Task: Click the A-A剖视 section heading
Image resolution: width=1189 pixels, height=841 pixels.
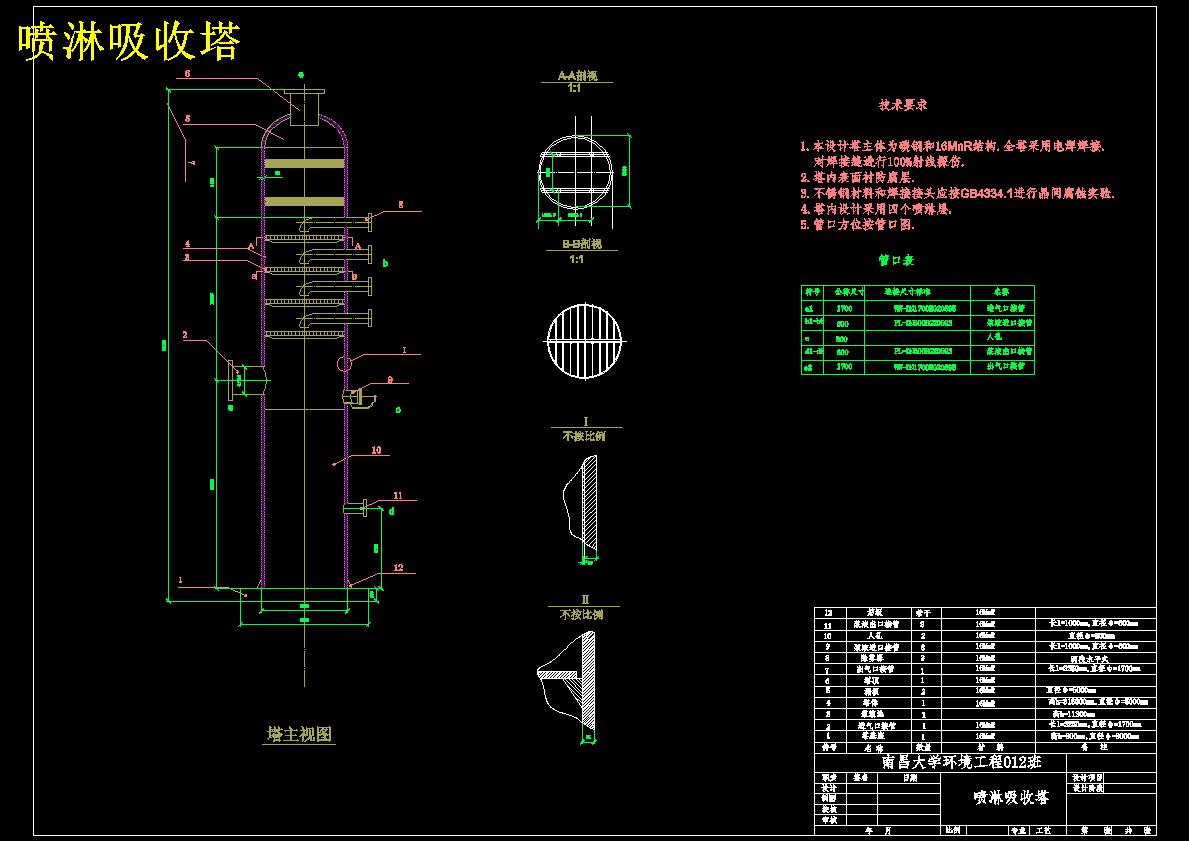Action: [578, 76]
